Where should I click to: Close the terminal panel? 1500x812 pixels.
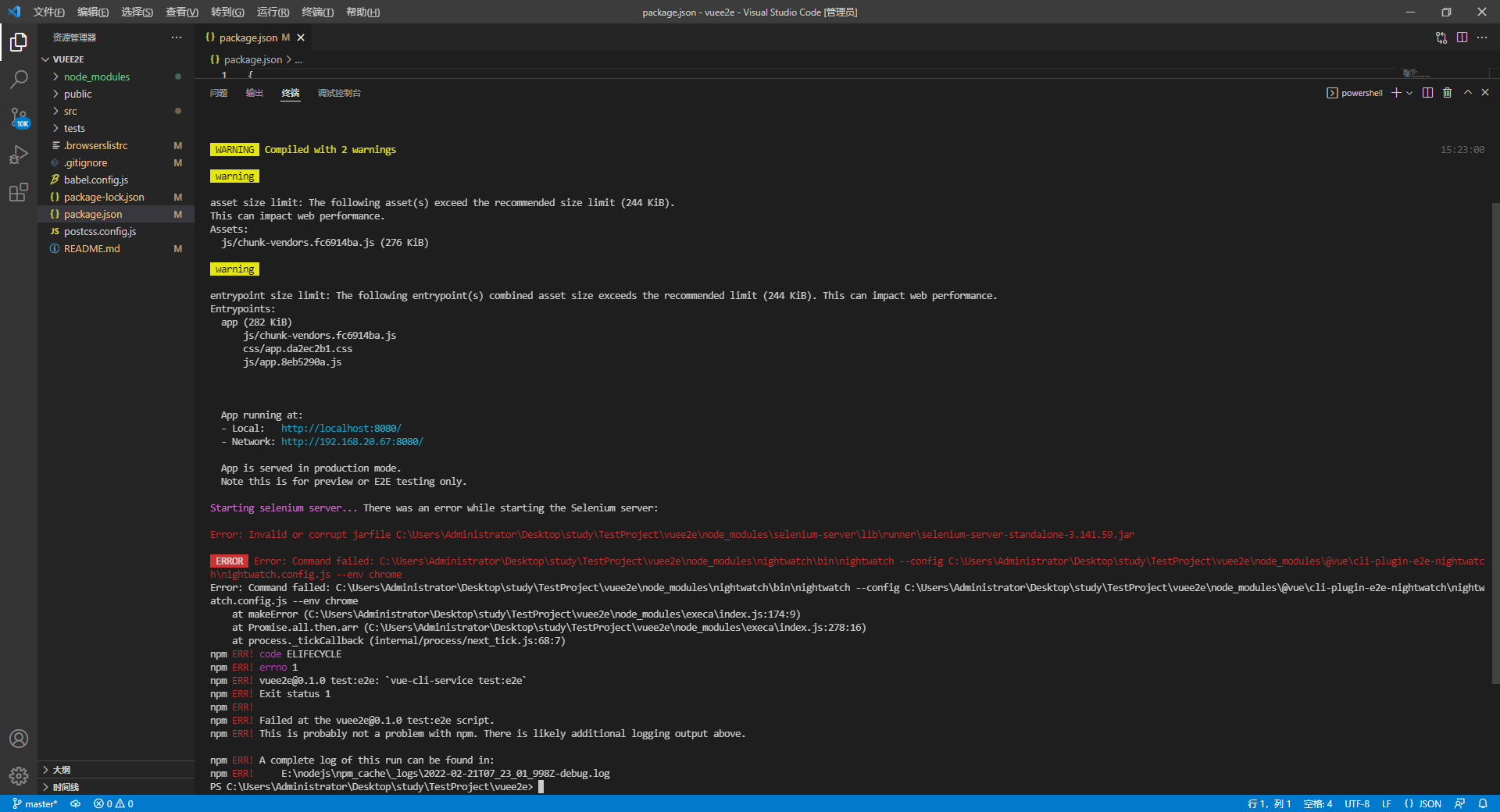click(1485, 92)
